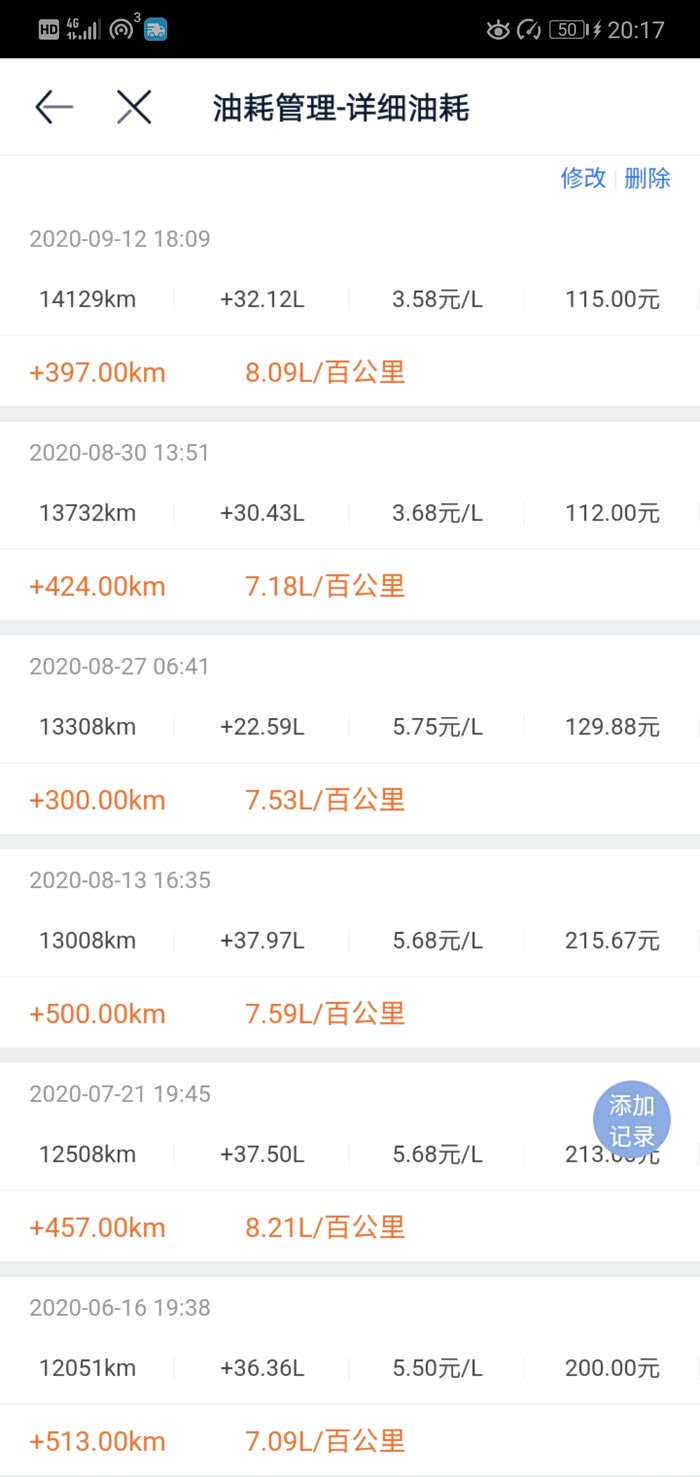Tap the eye comfort status icon
Image resolution: width=700 pixels, height=1477 pixels.
497,30
